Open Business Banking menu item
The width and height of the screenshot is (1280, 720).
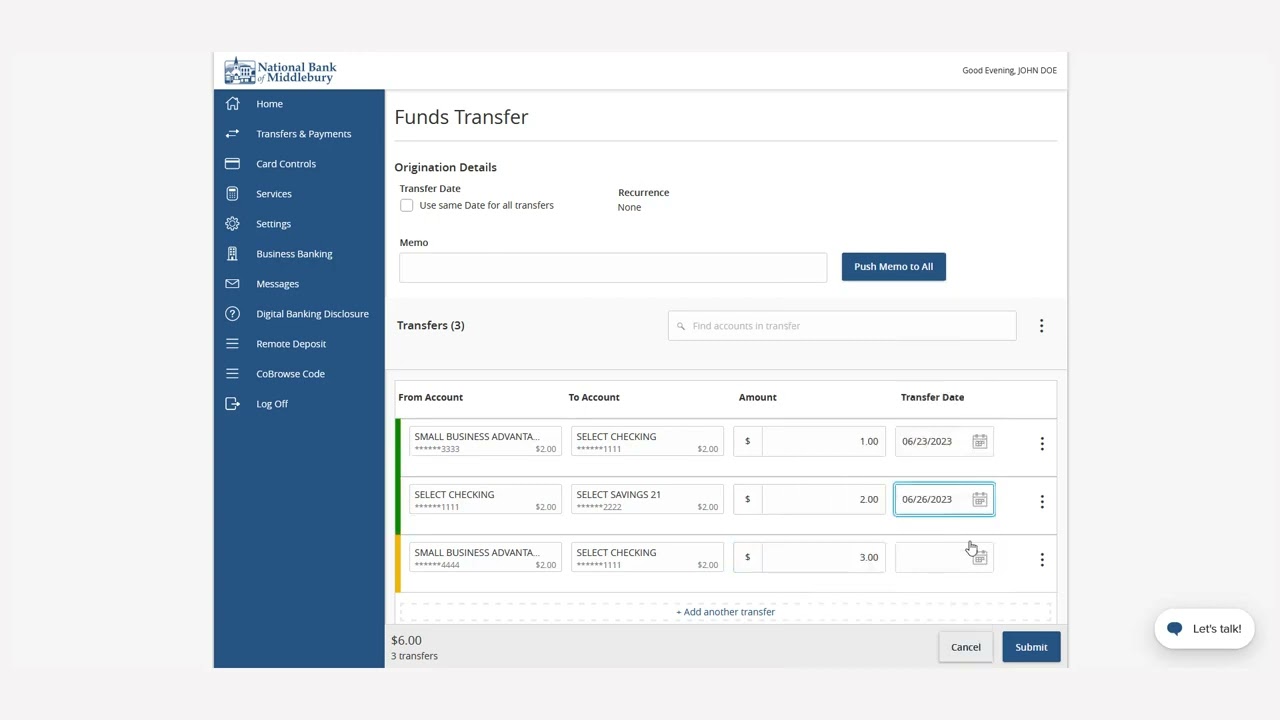294,254
